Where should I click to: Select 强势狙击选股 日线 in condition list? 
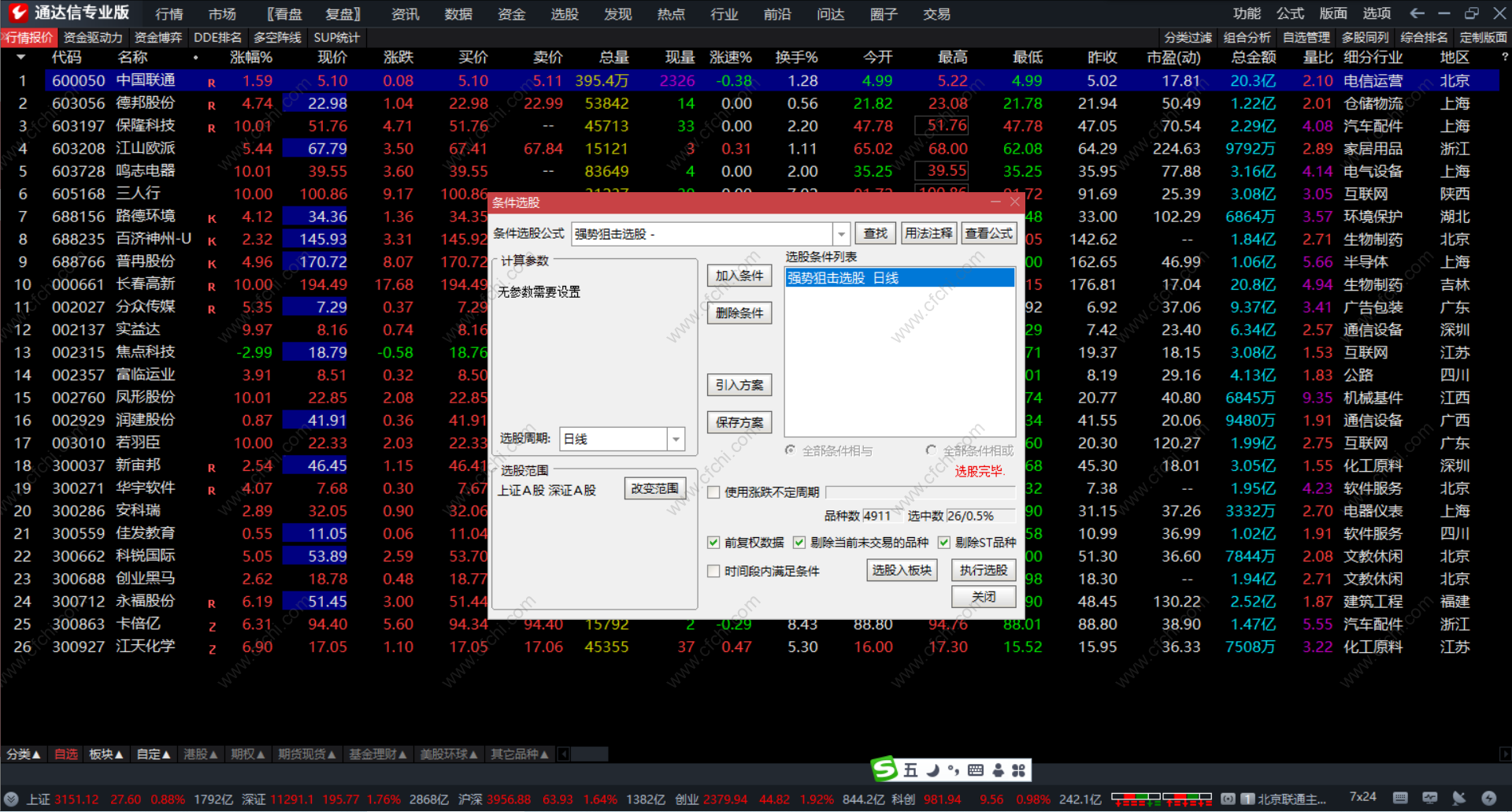[x=900, y=278]
